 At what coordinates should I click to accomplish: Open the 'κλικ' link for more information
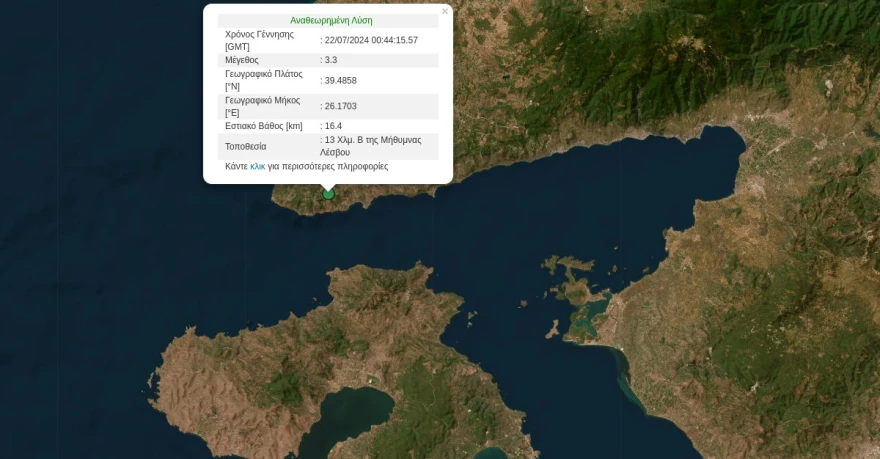tap(257, 166)
